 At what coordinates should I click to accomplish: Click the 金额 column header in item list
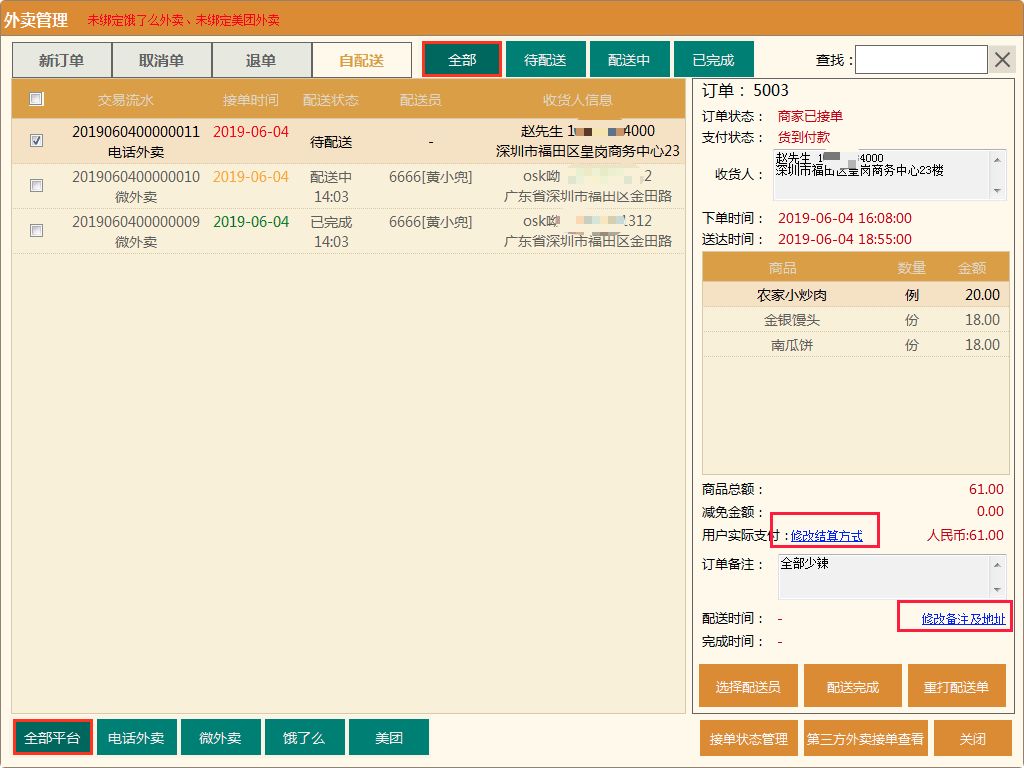pos(972,268)
